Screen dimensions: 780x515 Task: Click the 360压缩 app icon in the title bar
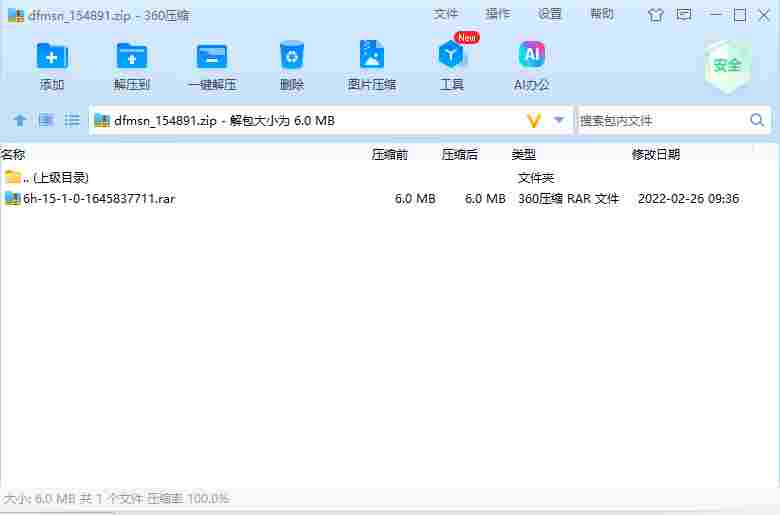(16, 15)
